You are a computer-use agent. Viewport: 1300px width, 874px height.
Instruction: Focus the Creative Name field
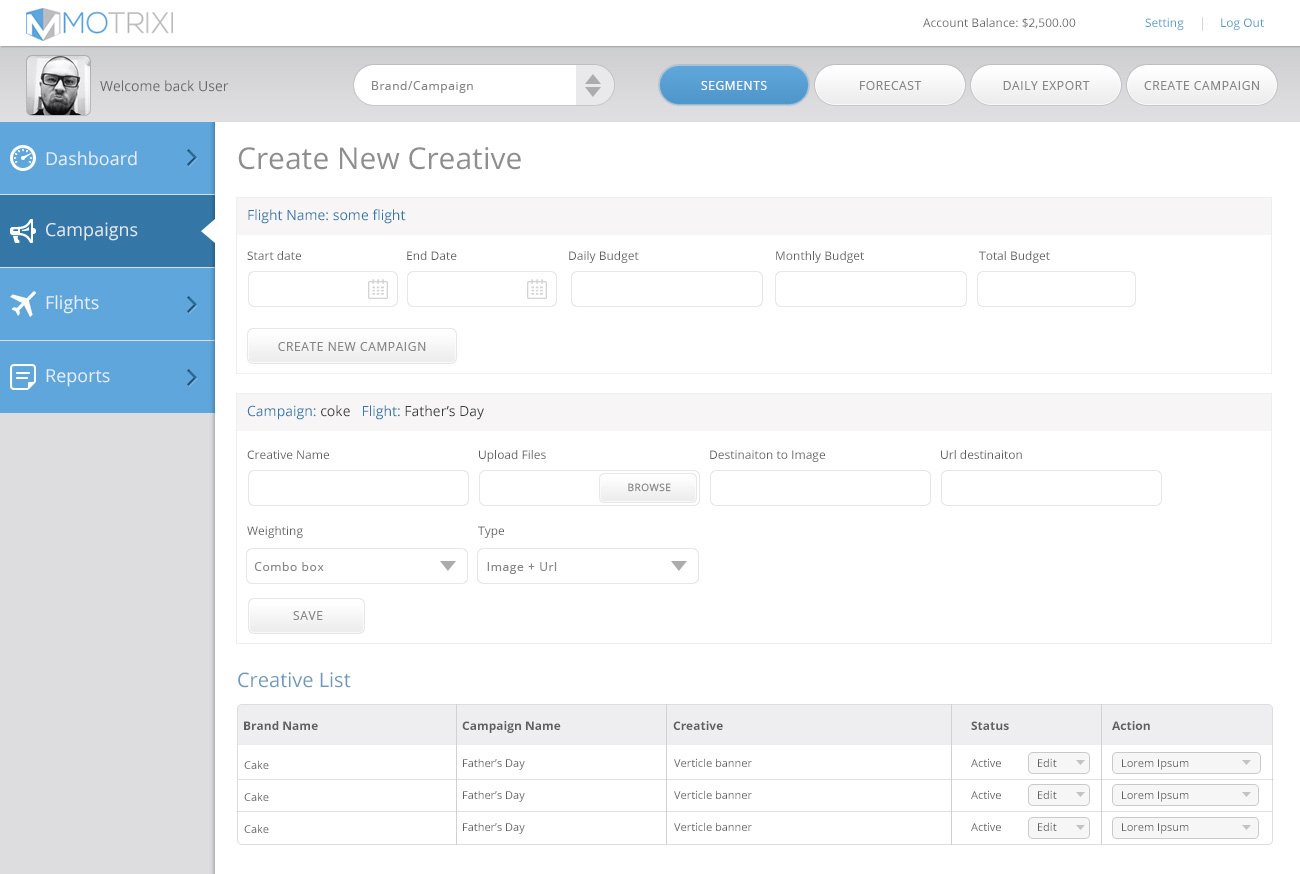pos(358,488)
